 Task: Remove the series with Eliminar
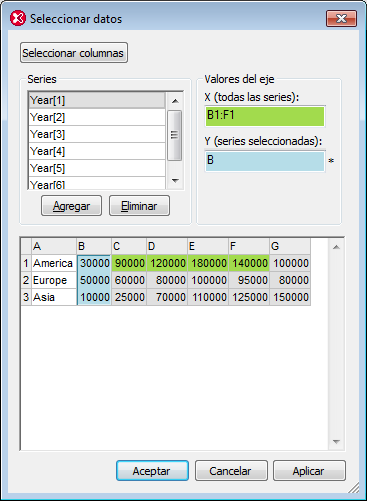tap(139, 206)
